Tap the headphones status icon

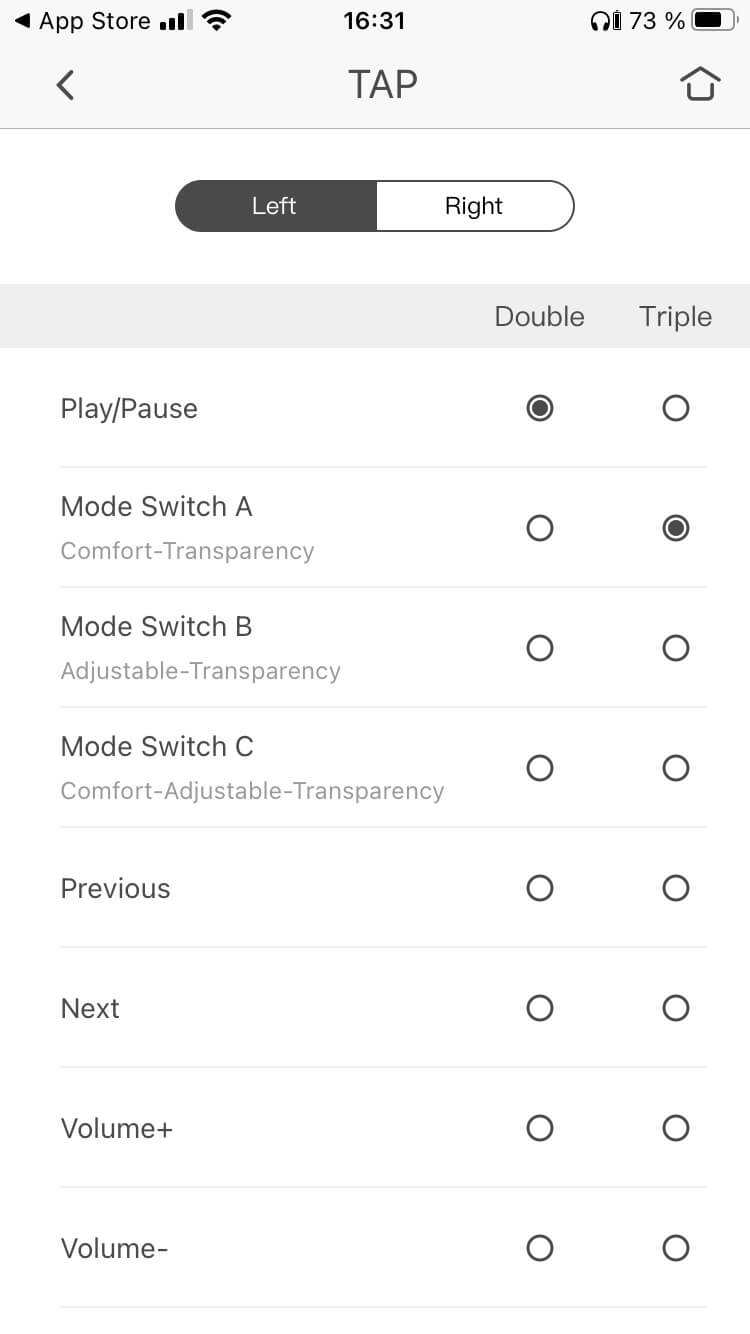click(603, 21)
